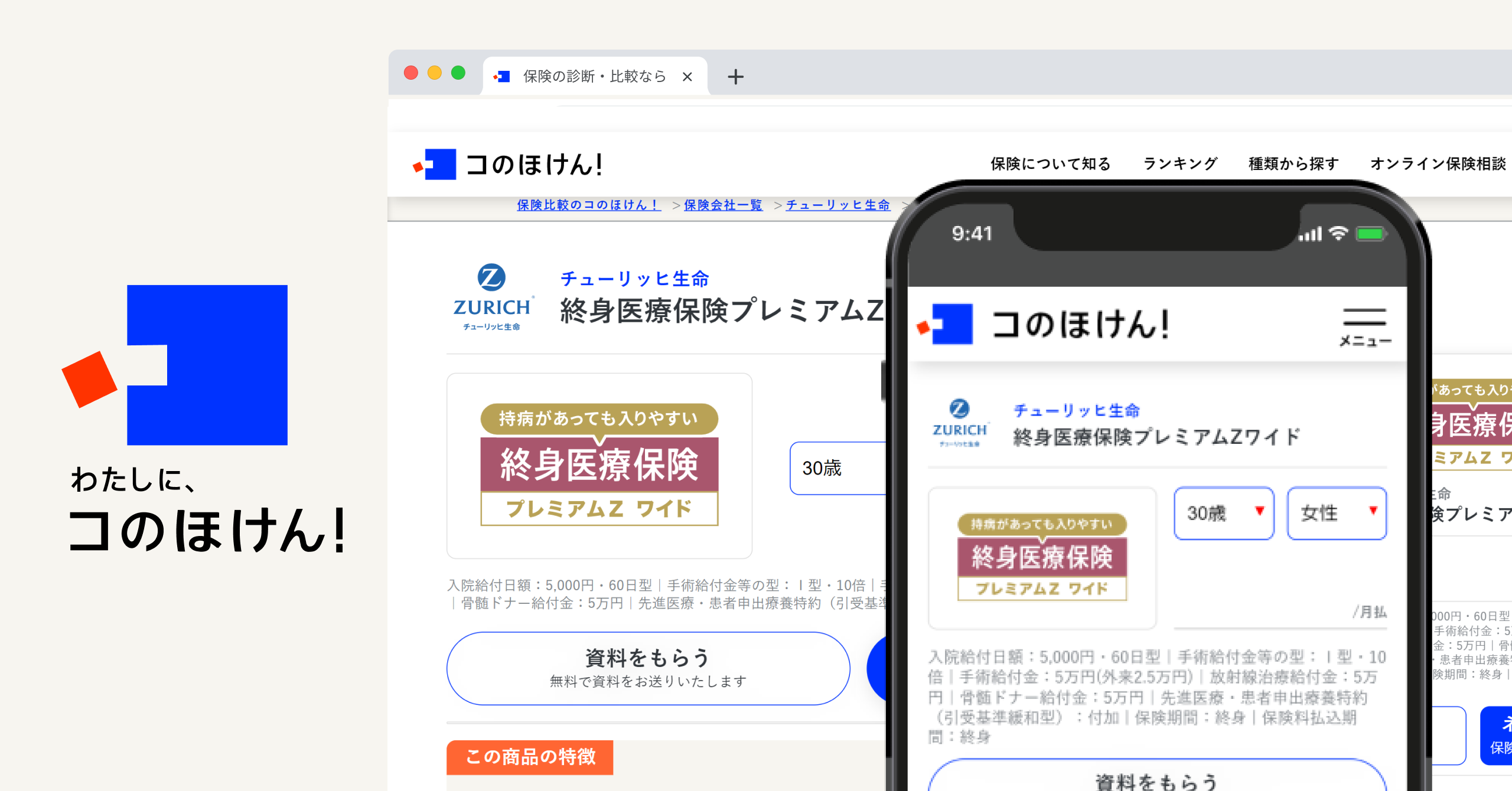Click the 終身医療保険 product thumbnail on desktop

click(599, 466)
